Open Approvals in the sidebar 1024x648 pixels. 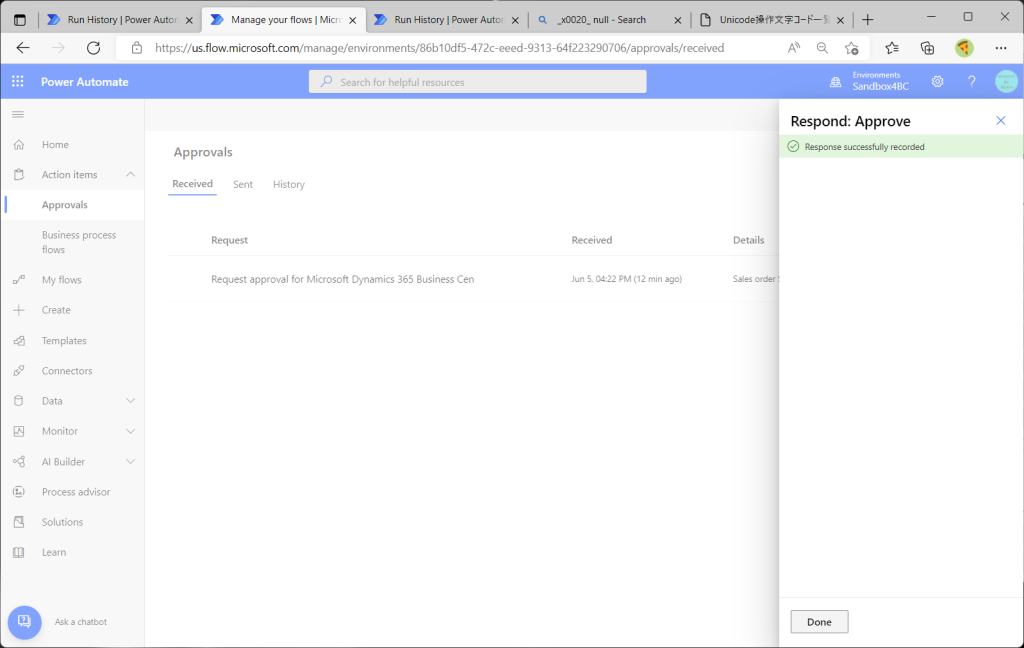[65, 204]
